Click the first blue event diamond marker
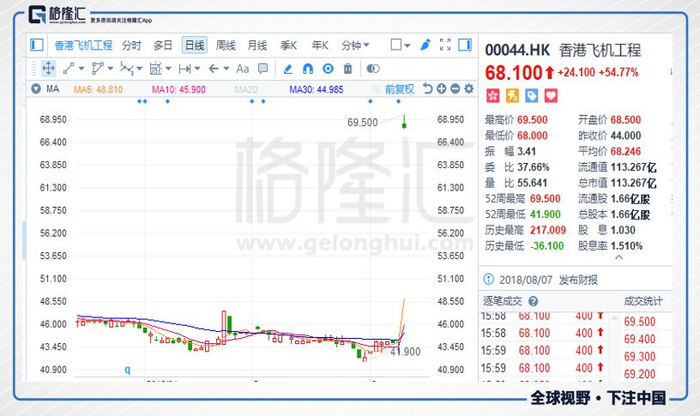Viewport: 700px width, 416px height. coord(139,101)
